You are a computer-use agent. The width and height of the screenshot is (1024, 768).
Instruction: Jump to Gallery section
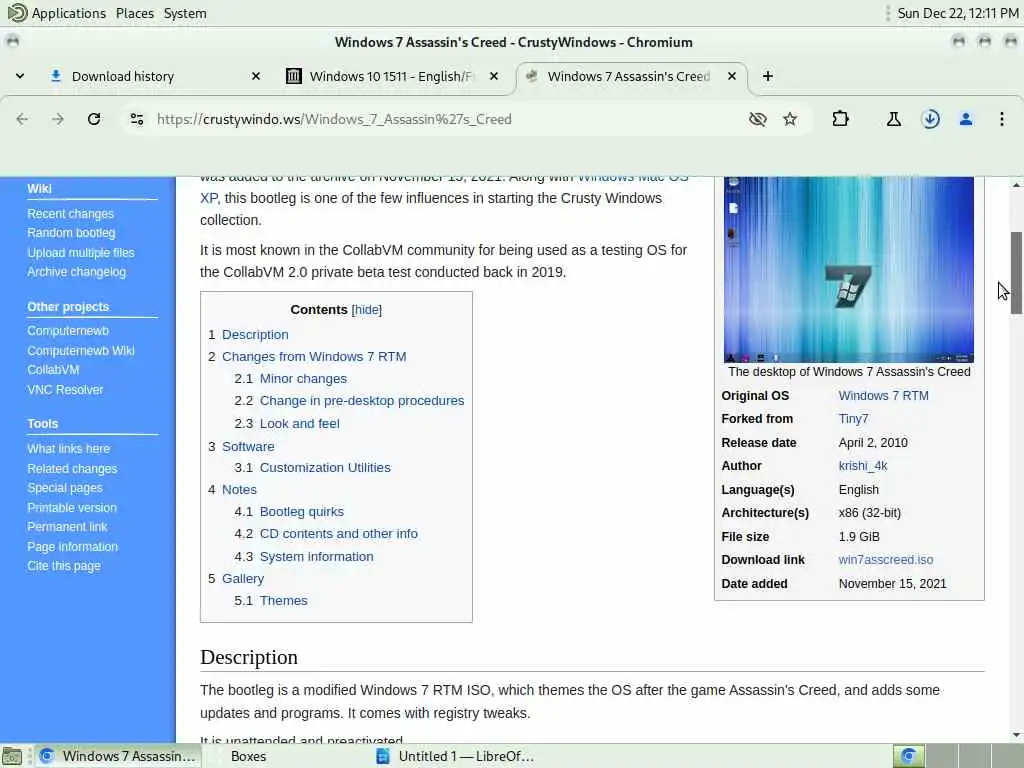pyautogui.click(x=243, y=579)
